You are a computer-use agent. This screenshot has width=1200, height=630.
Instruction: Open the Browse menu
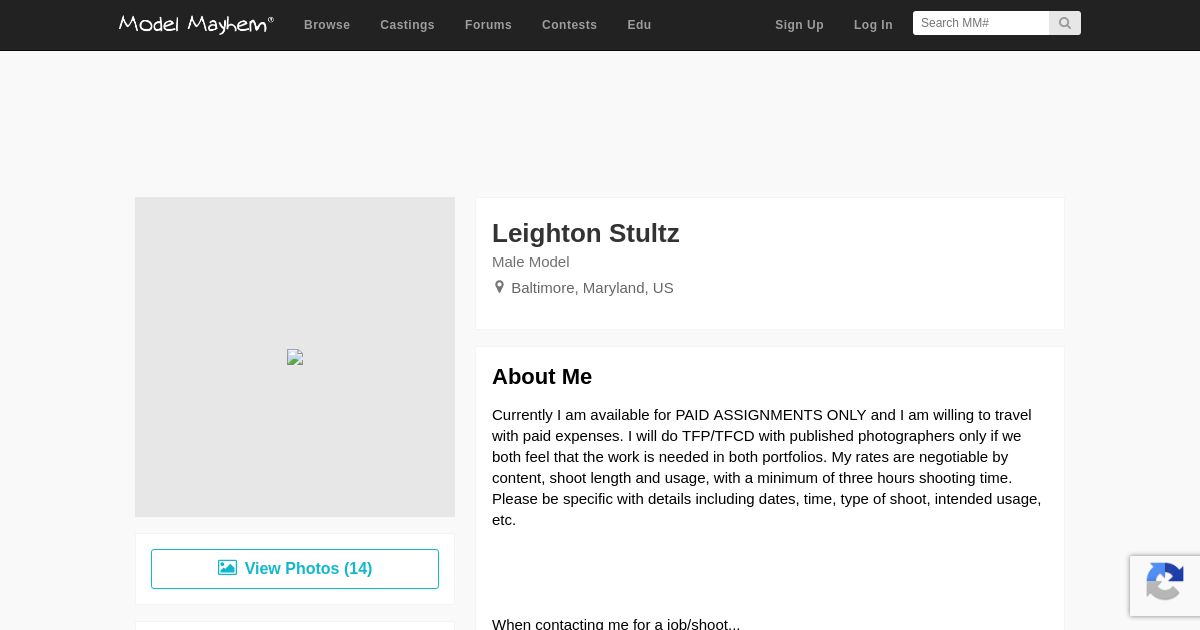pyautogui.click(x=327, y=25)
